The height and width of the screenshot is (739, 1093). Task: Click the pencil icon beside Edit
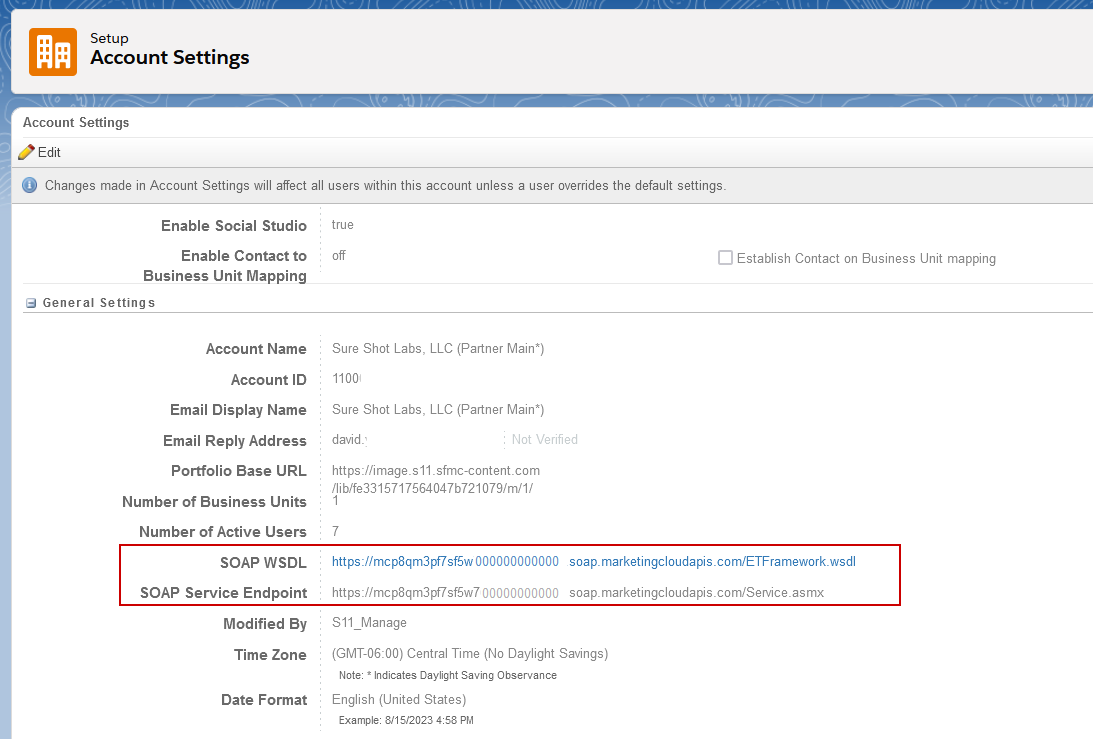[27, 152]
